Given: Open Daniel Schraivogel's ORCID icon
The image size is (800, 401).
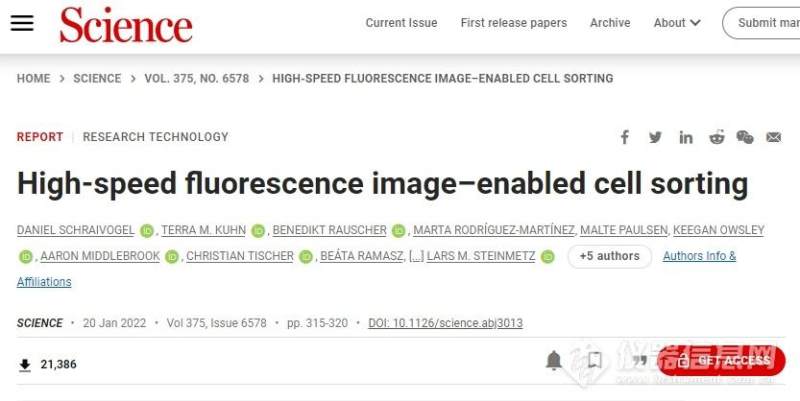Looking at the screenshot, I should 147,231.
